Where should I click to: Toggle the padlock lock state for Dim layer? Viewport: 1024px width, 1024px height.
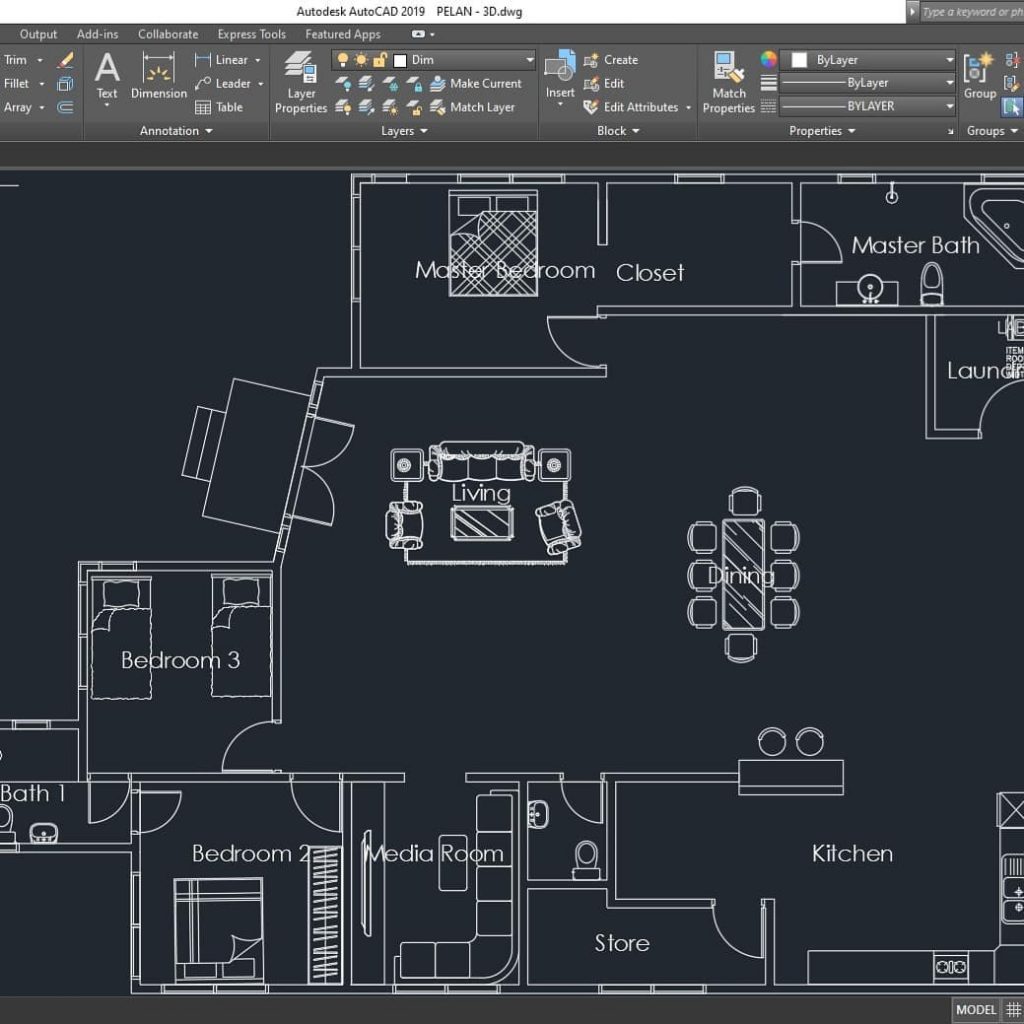(x=380, y=60)
